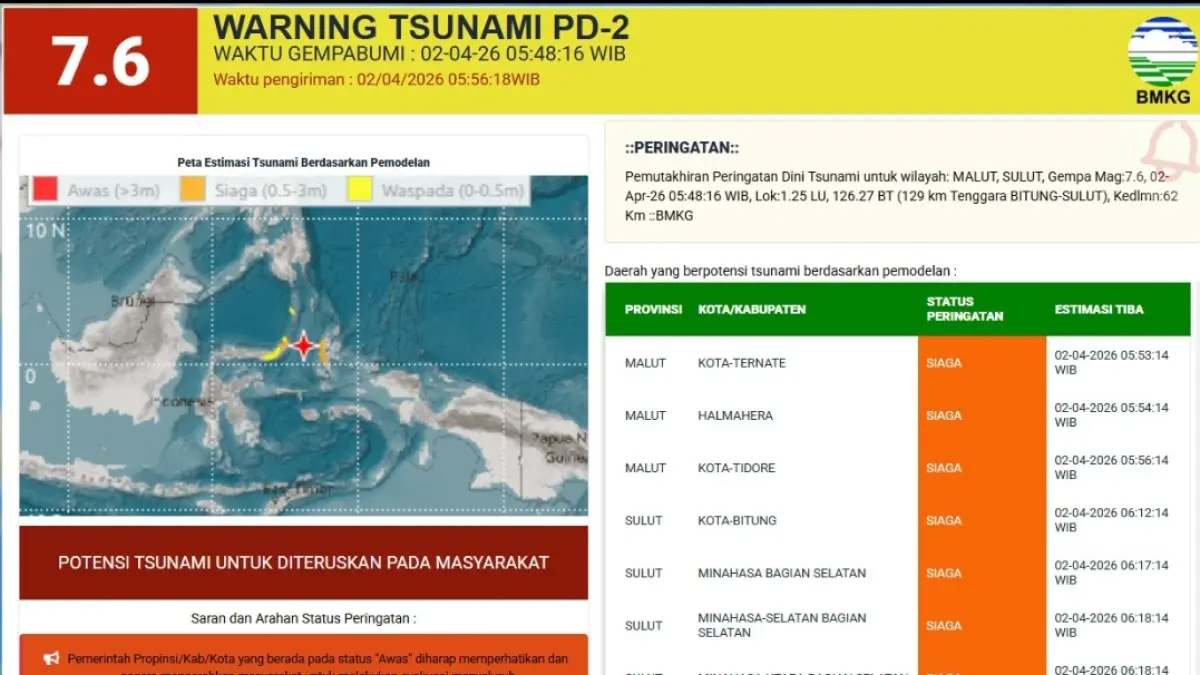Click SIAGA status for MINAHASA BAGIAN SELATAN
This screenshot has height=675, width=1200.
[944, 573]
